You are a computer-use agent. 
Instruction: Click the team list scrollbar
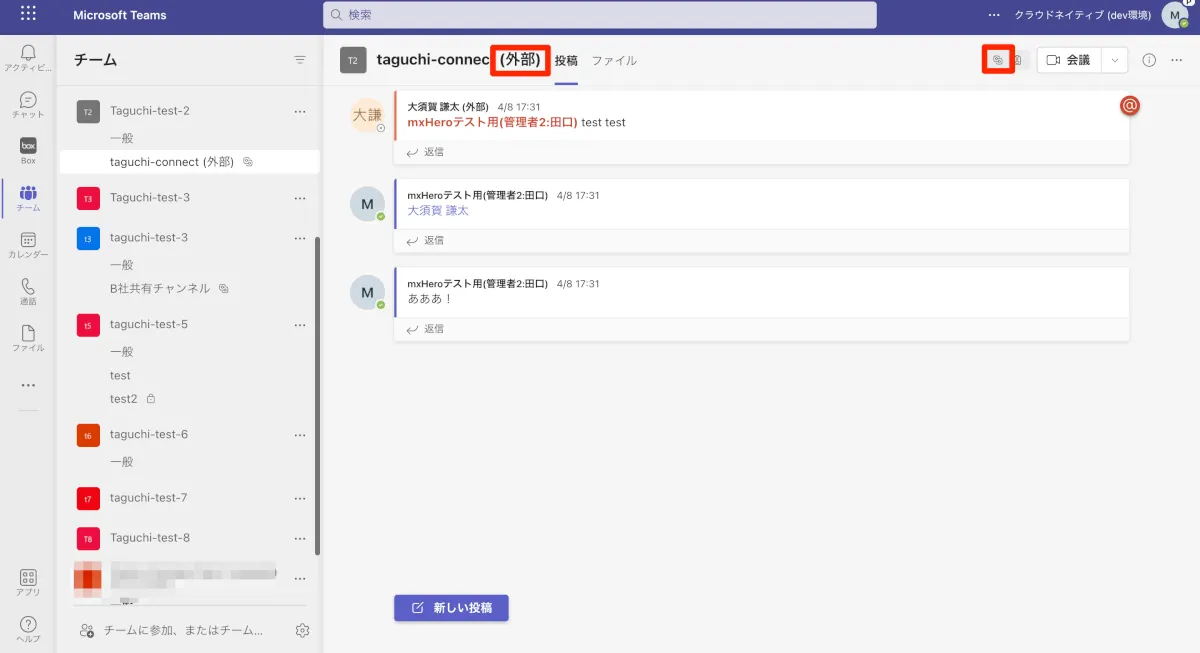click(318, 396)
